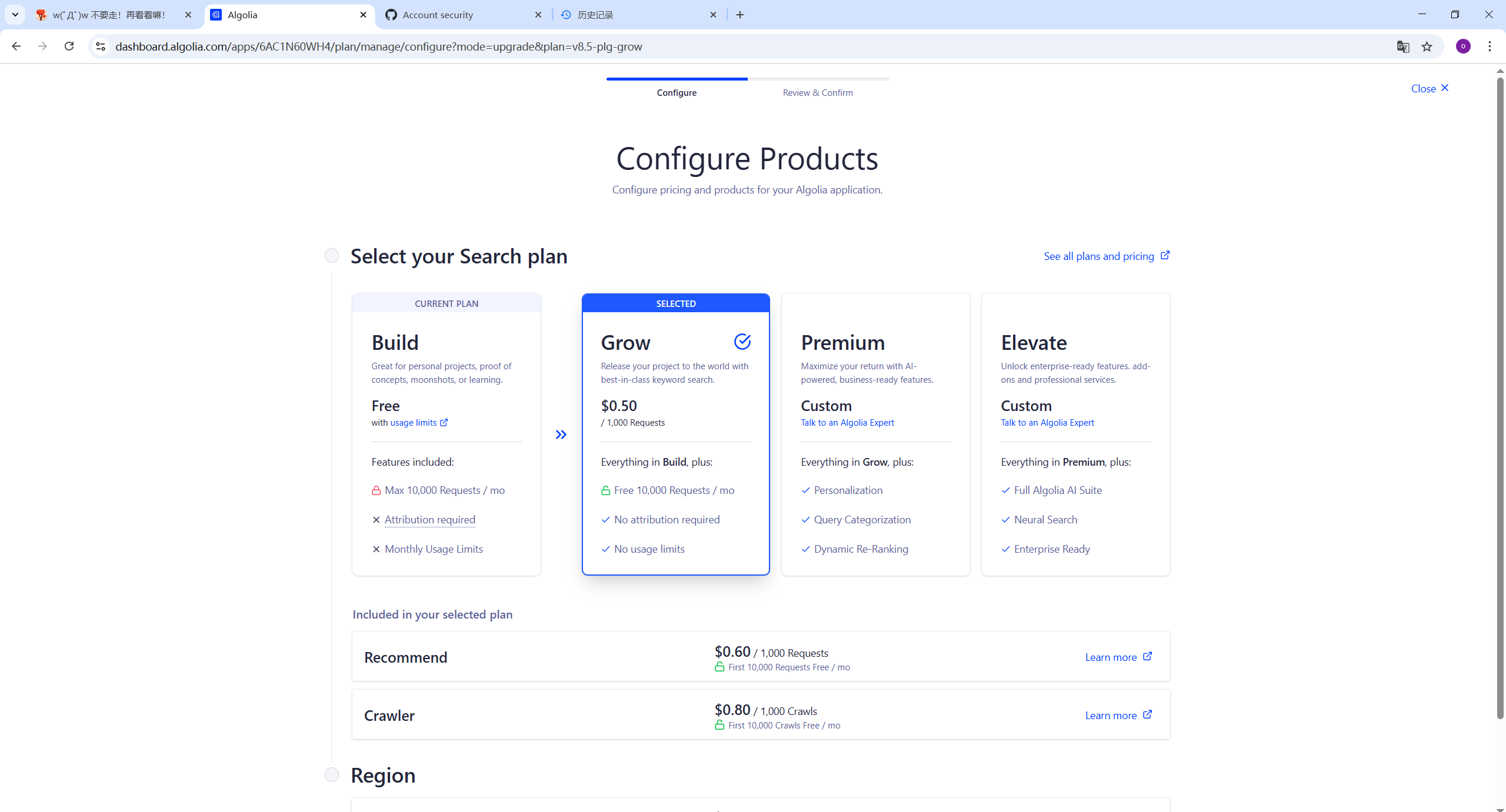
Task: Click the Crawler row title
Action: (x=389, y=716)
